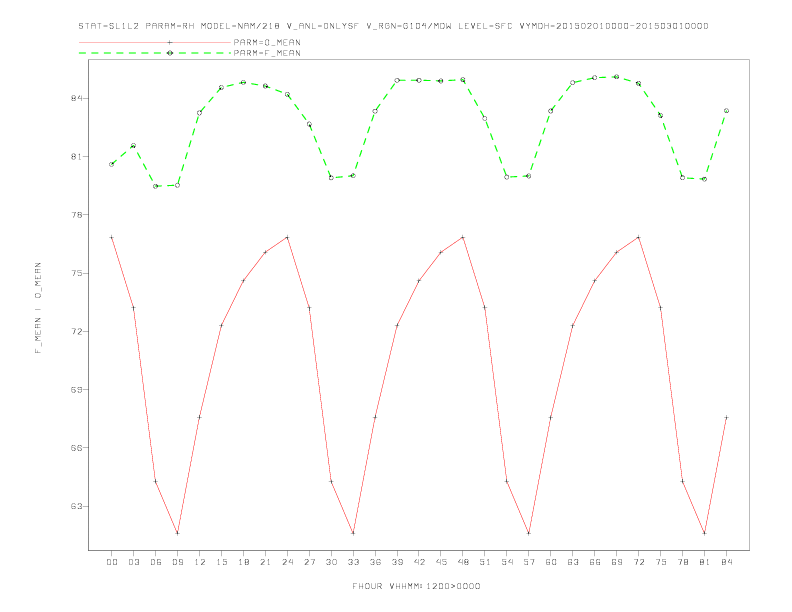Click x-axis forecast hour label 84
This screenshot has width=792, height=612.
click(x=726, y=562)
